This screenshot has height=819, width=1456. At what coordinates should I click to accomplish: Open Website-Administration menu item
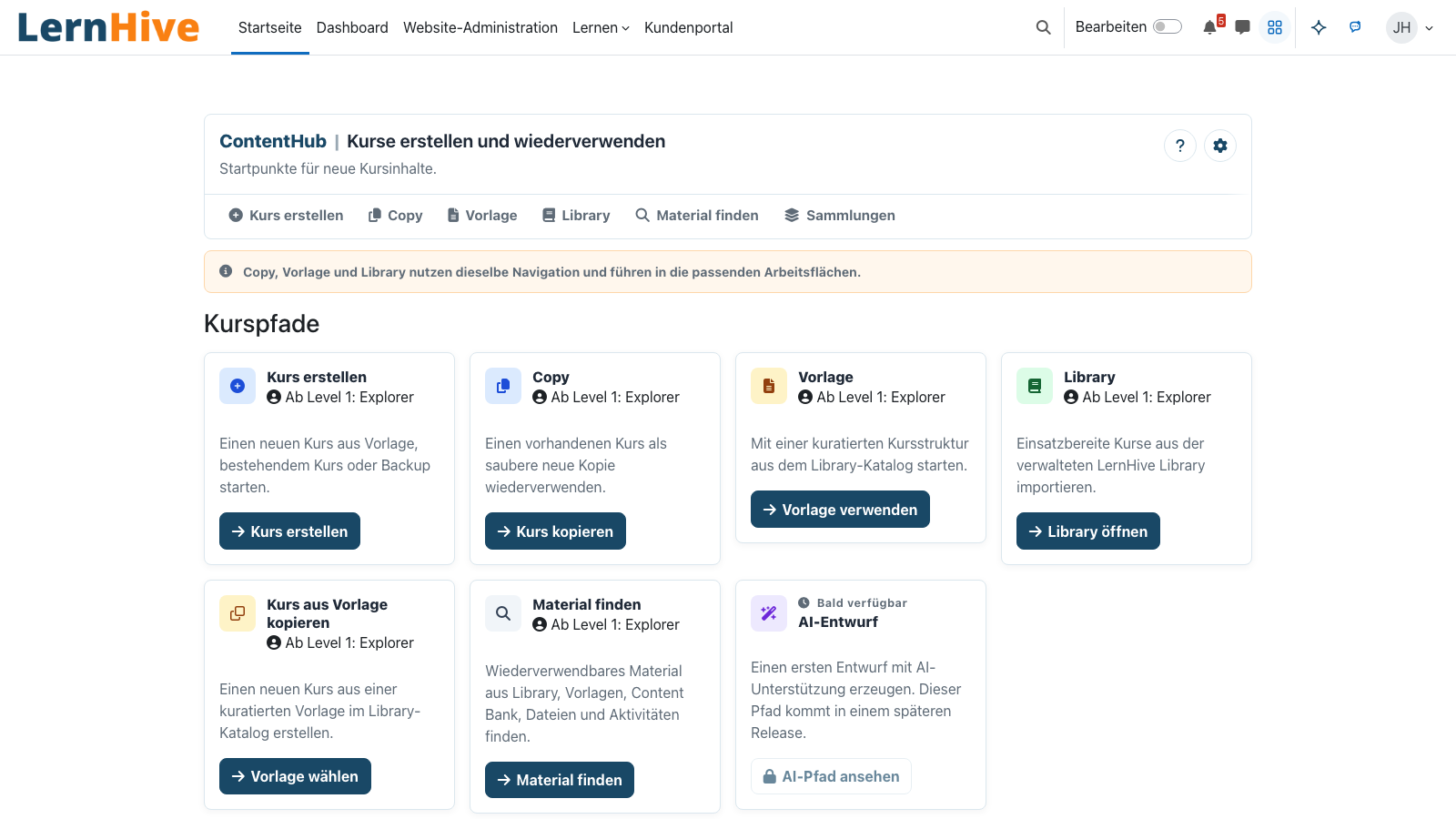click(480, 27)
